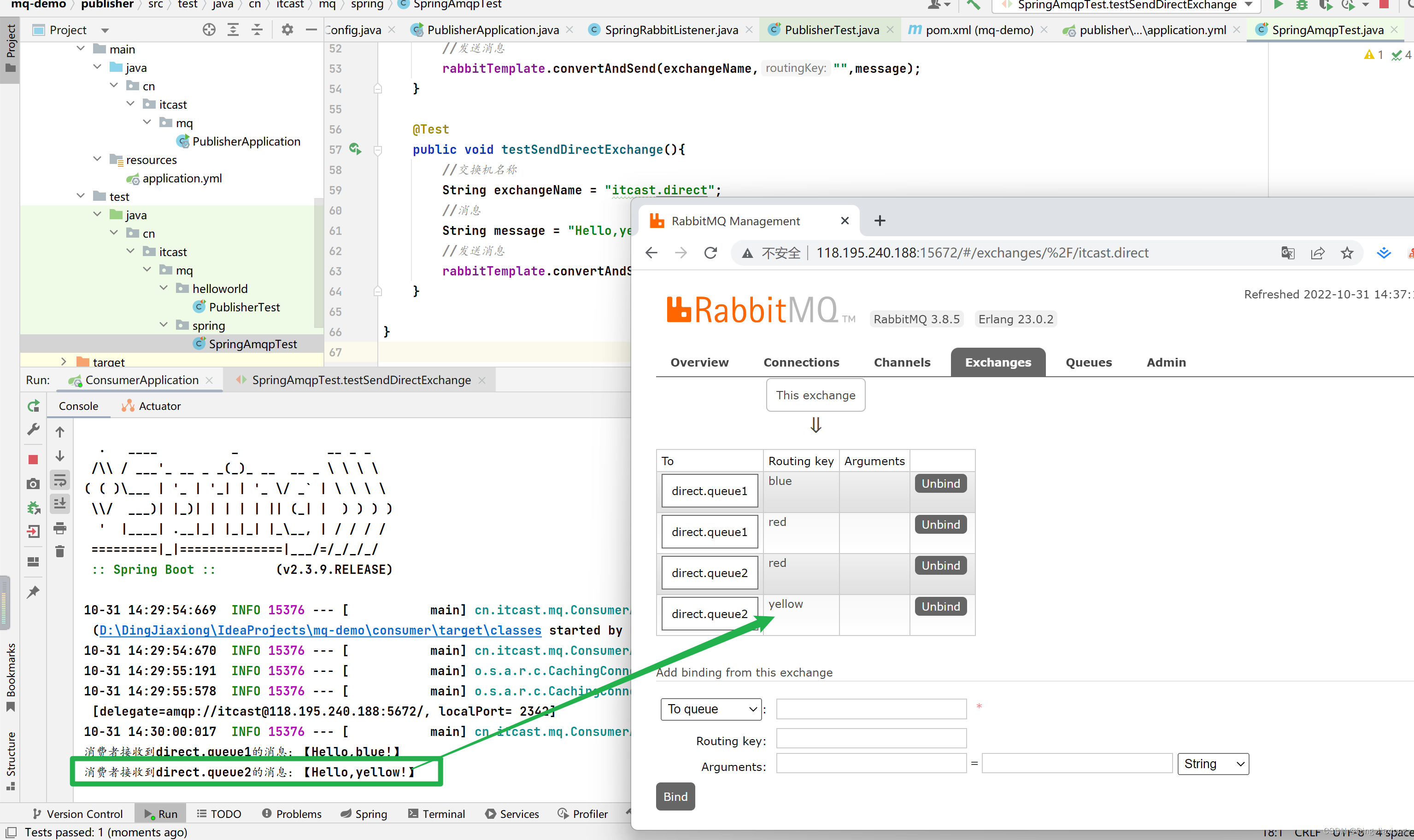Reload the RabbitMQ Management page
Viewport: 1414px width, 840px height.
click(710, 253)
